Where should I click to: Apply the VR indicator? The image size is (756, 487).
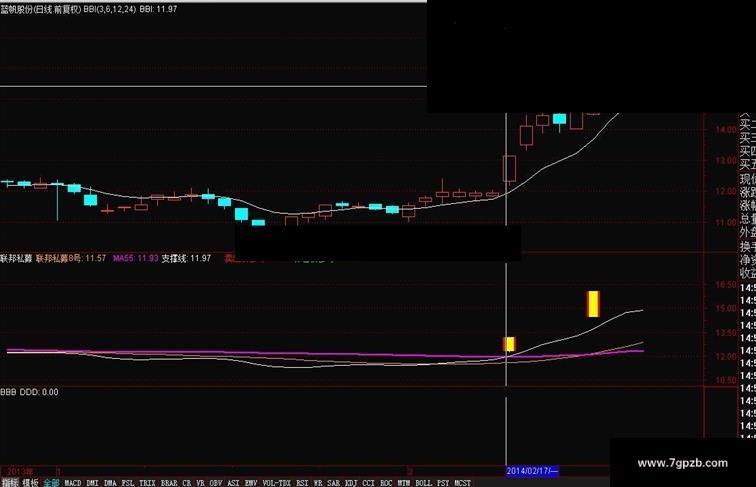point(201,483)
